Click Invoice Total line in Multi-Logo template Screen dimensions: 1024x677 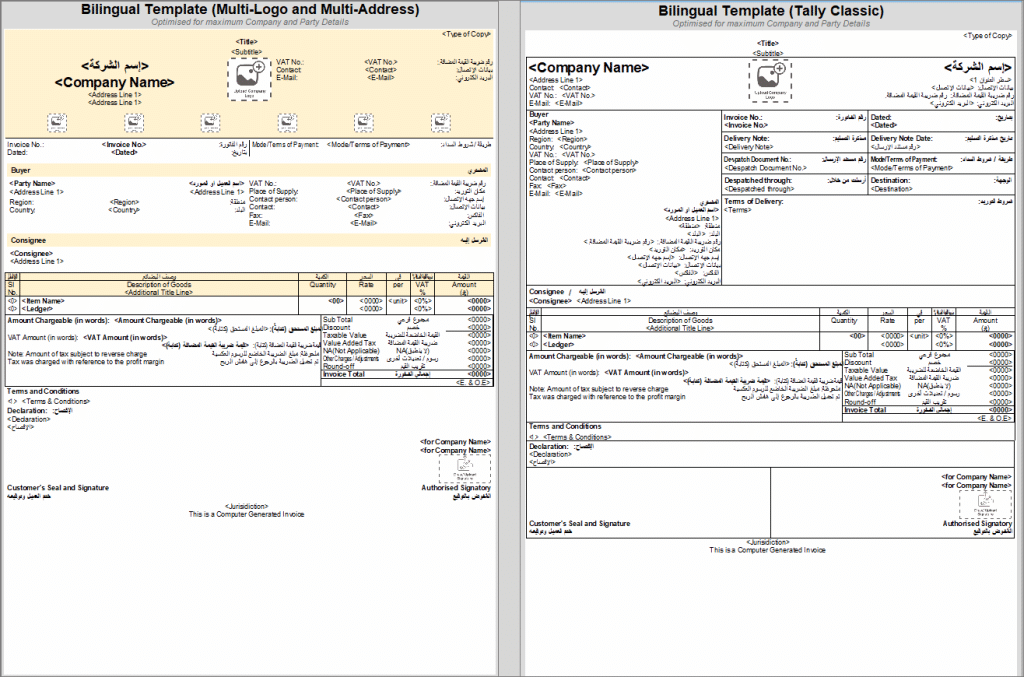pos(407,374)
